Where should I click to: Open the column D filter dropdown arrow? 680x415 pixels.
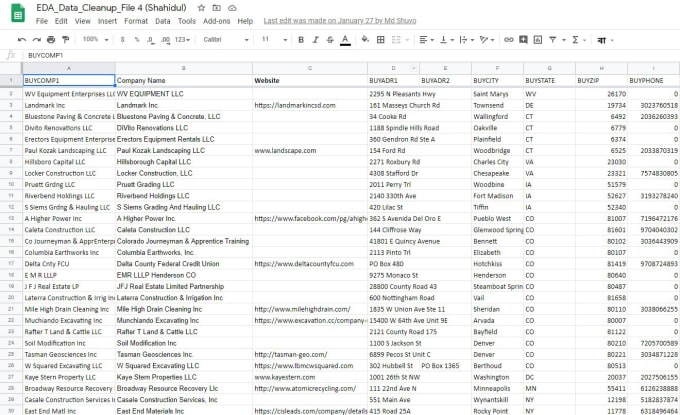414,68
